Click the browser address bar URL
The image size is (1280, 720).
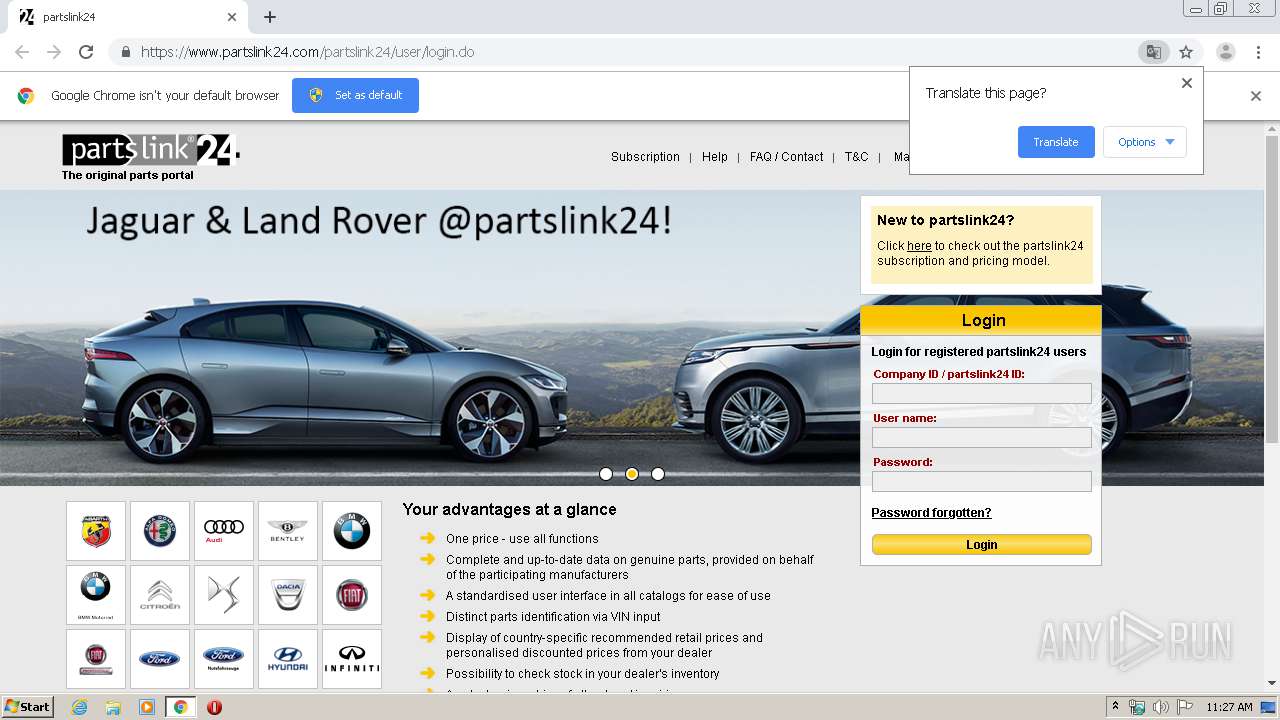coord(307,52)
